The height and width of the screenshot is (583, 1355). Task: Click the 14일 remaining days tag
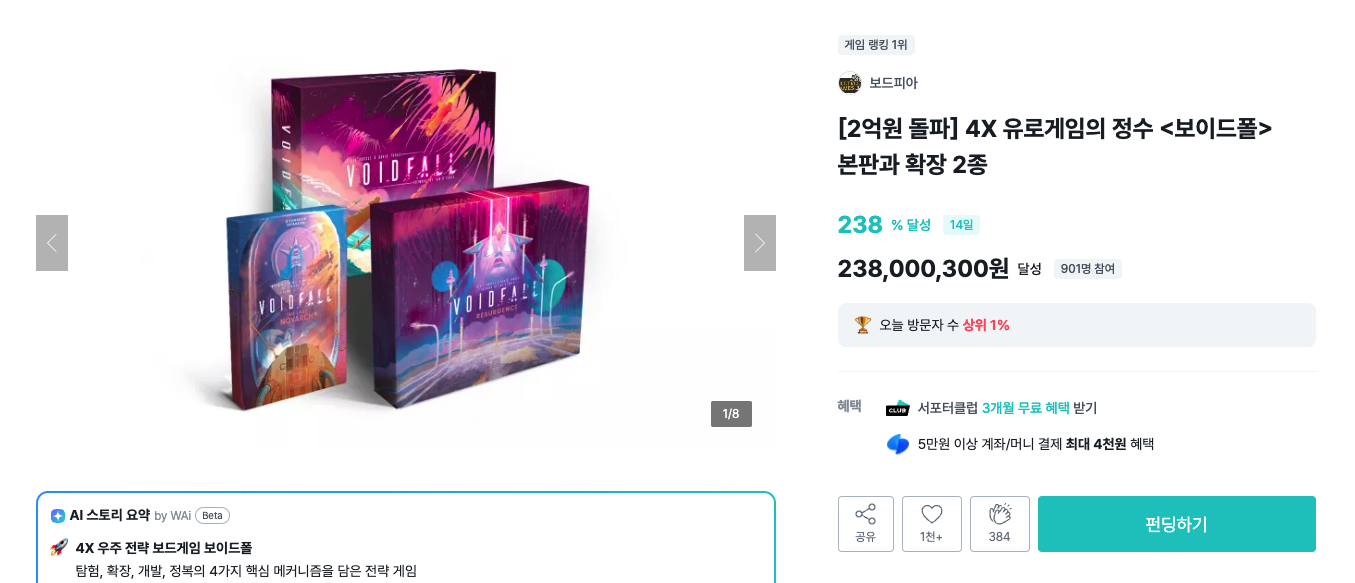coord(961,225)
